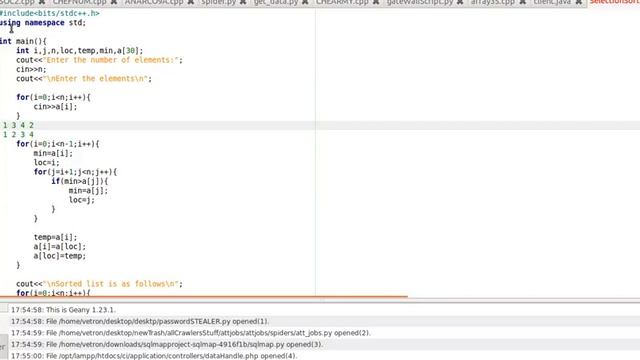Select the sqlmap.py opened message
The image size is (640, 360).
coord(167,344)
